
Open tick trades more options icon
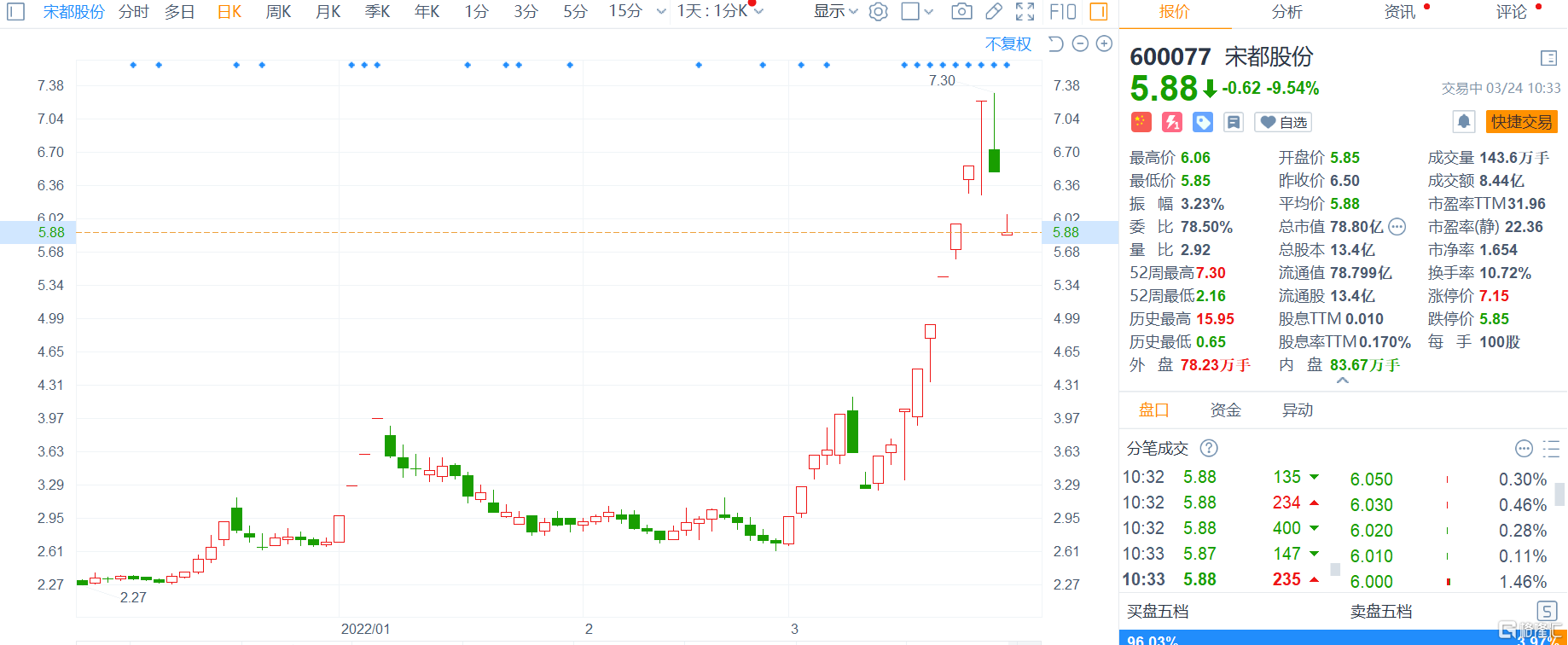tap(1524, 448)
